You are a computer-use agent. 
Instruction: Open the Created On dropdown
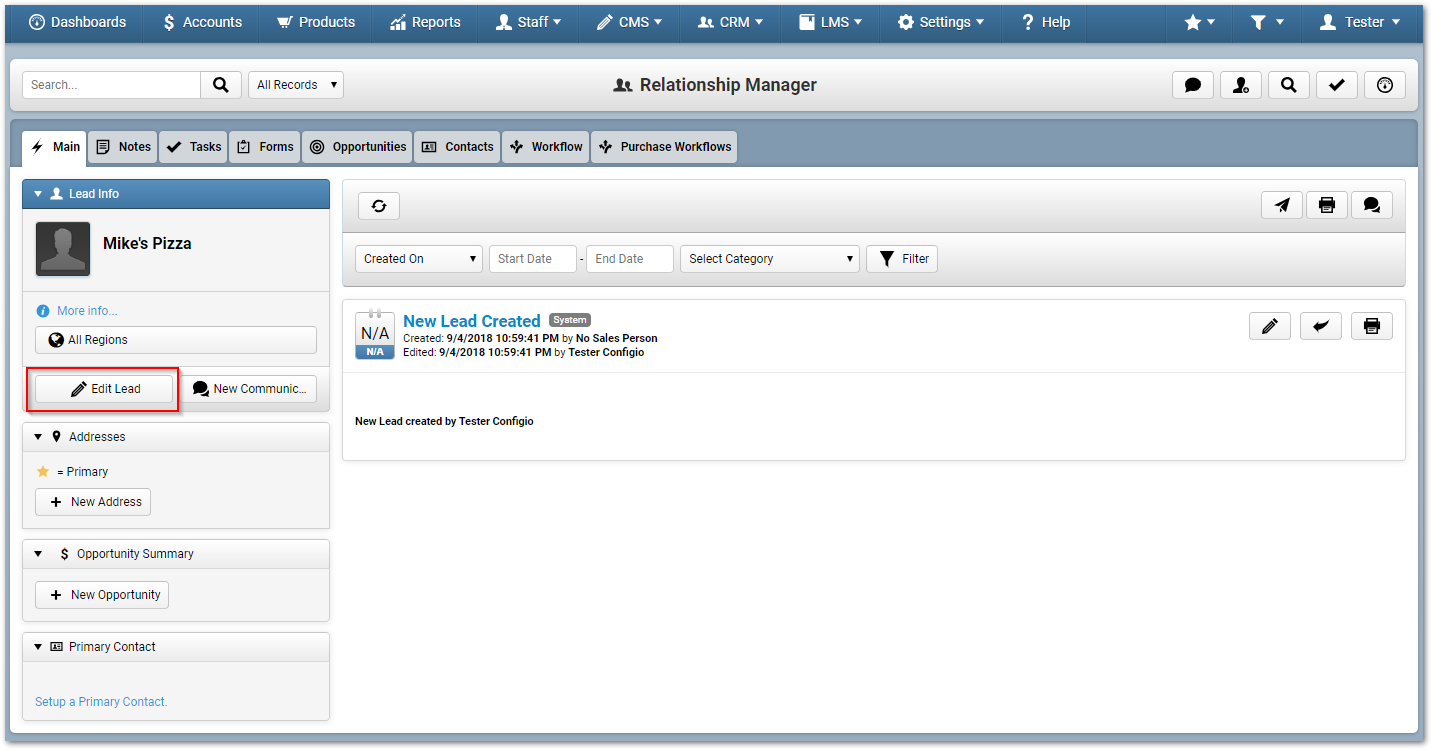tap(419, 259)
